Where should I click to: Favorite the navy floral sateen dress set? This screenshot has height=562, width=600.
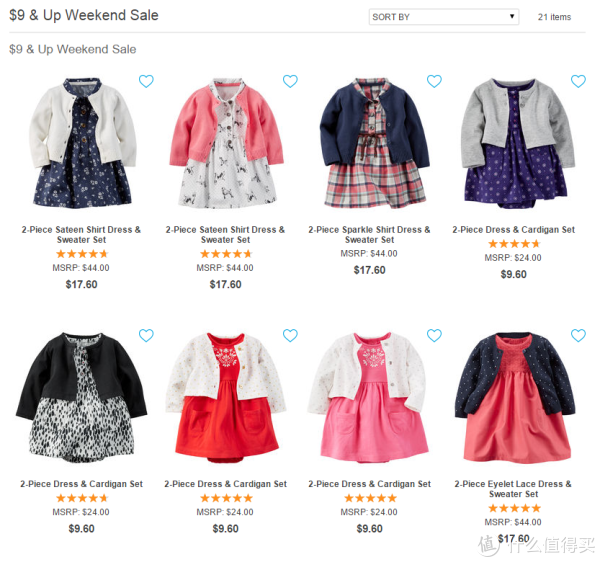click(x=146, y=81)
